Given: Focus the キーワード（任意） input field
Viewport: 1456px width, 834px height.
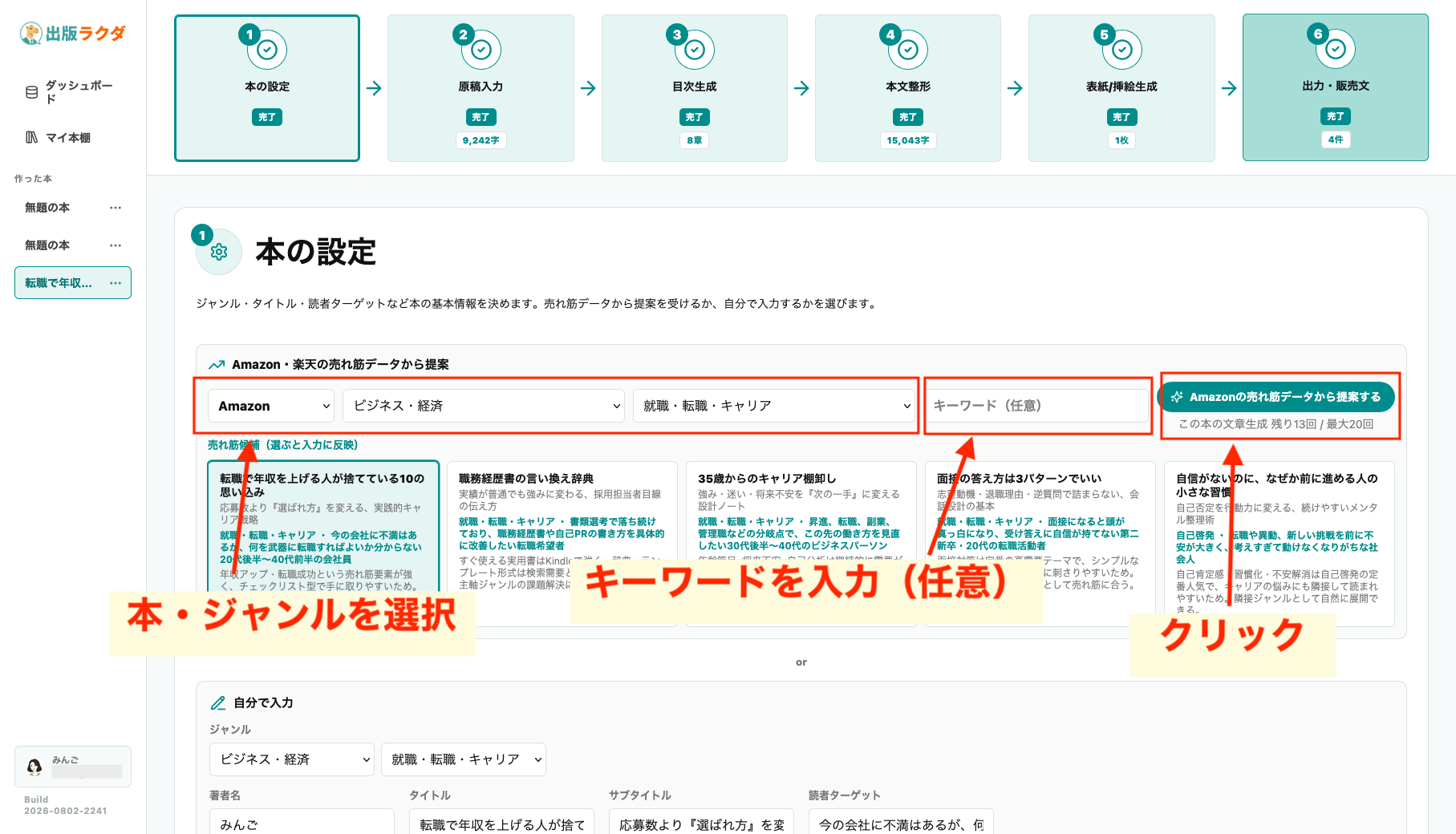Looking at the screenshot, I should [x=1037, y=406].
